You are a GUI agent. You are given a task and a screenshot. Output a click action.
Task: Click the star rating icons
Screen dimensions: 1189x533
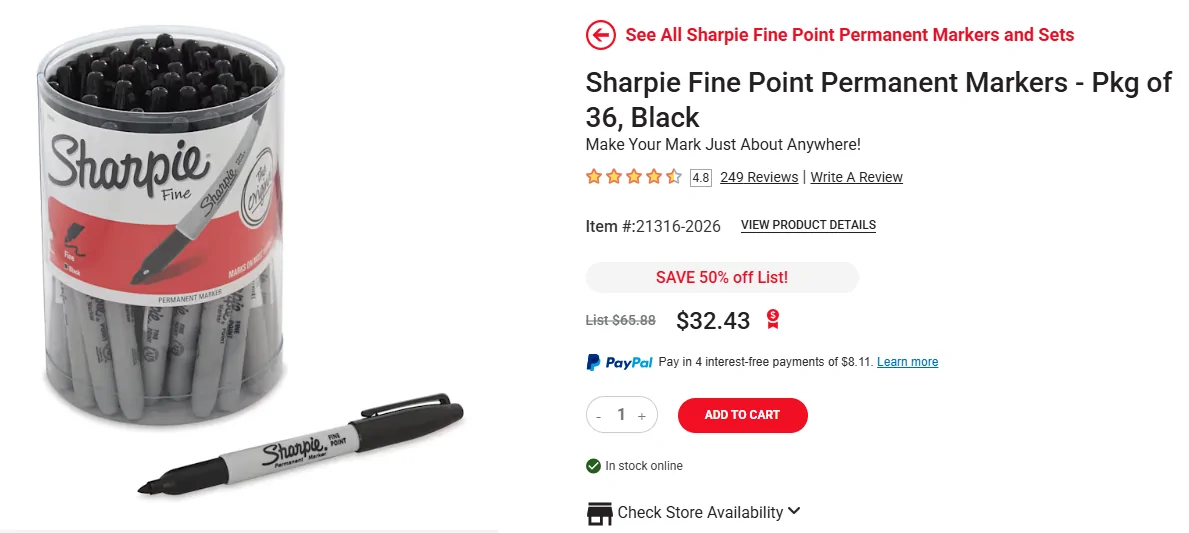[x=634, y=177]
